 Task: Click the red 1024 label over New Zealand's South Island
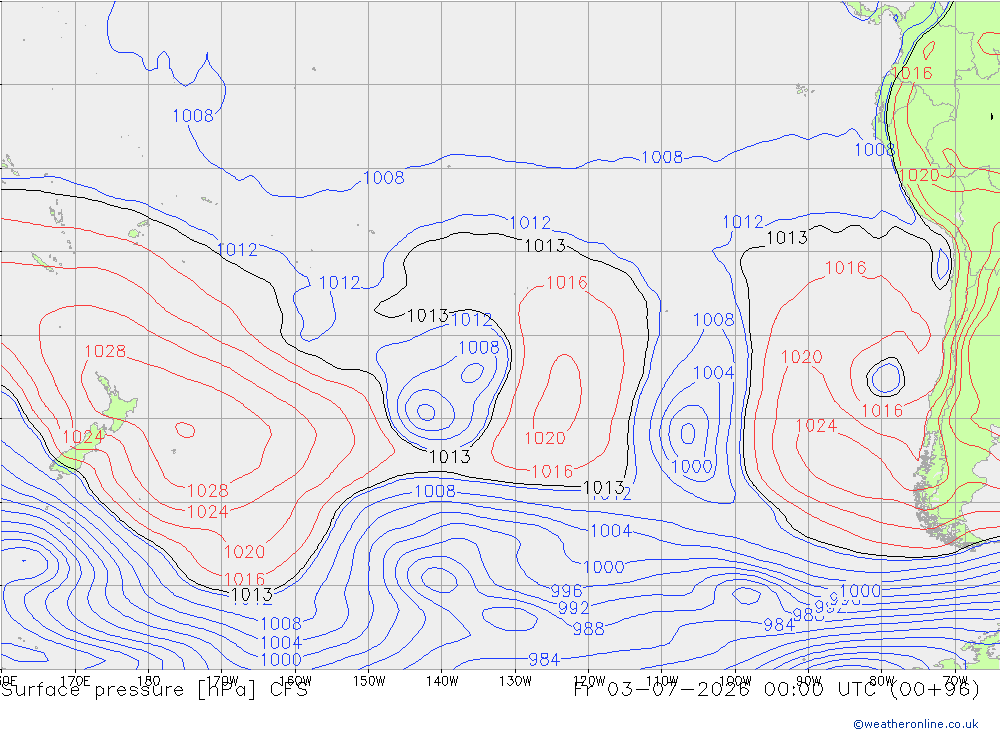click(x=84, y=437)
